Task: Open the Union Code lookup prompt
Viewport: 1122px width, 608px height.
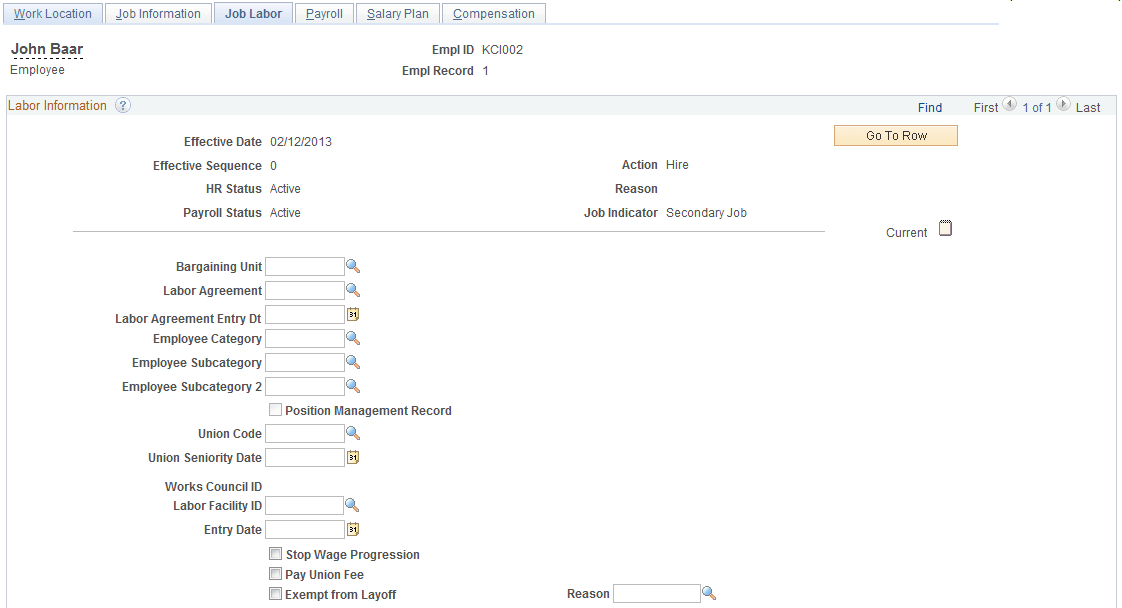Action: click(353, 433)
